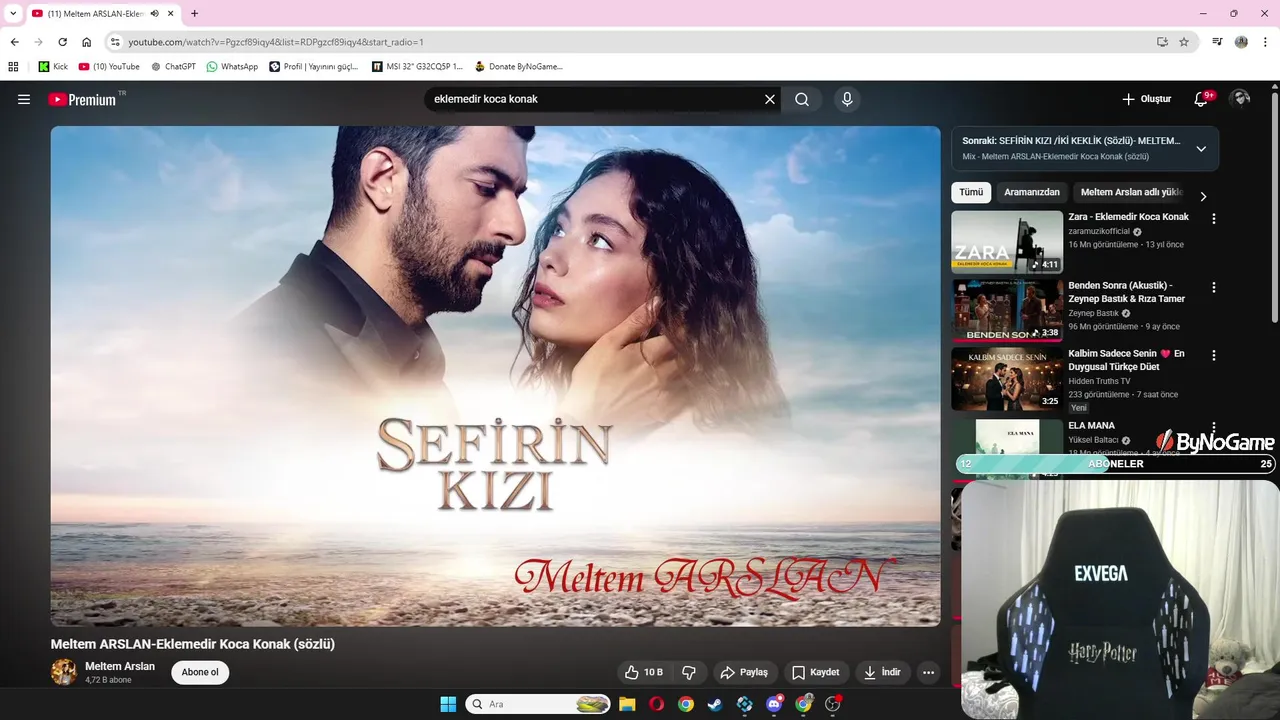Open File Explorer from the taskbar
Image resolution: width=1280 pixels, height=720 pixels.
627,704
